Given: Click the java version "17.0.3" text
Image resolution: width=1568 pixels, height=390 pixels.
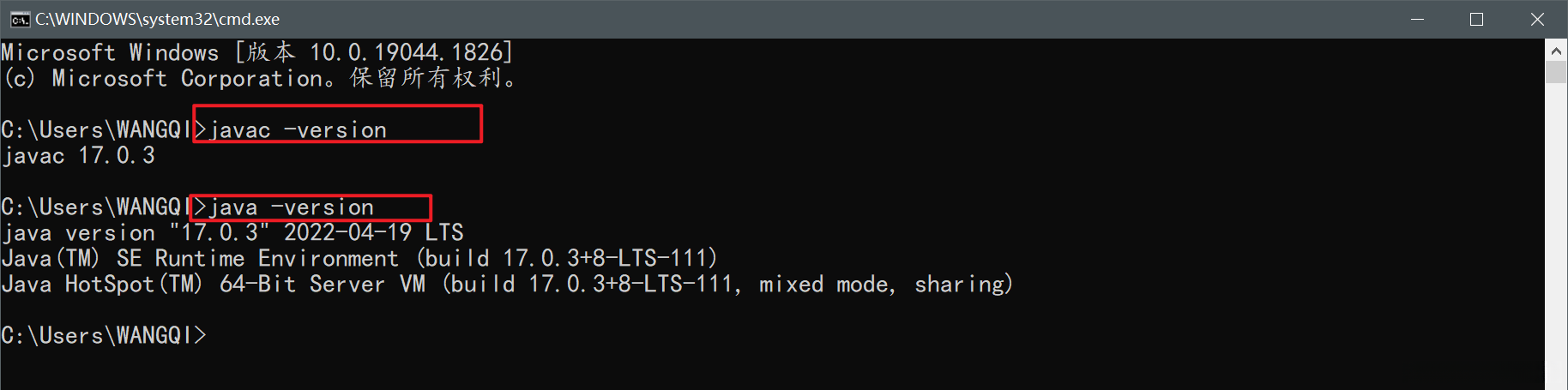Looking at the screenshot, I should [x=136, y=233].
